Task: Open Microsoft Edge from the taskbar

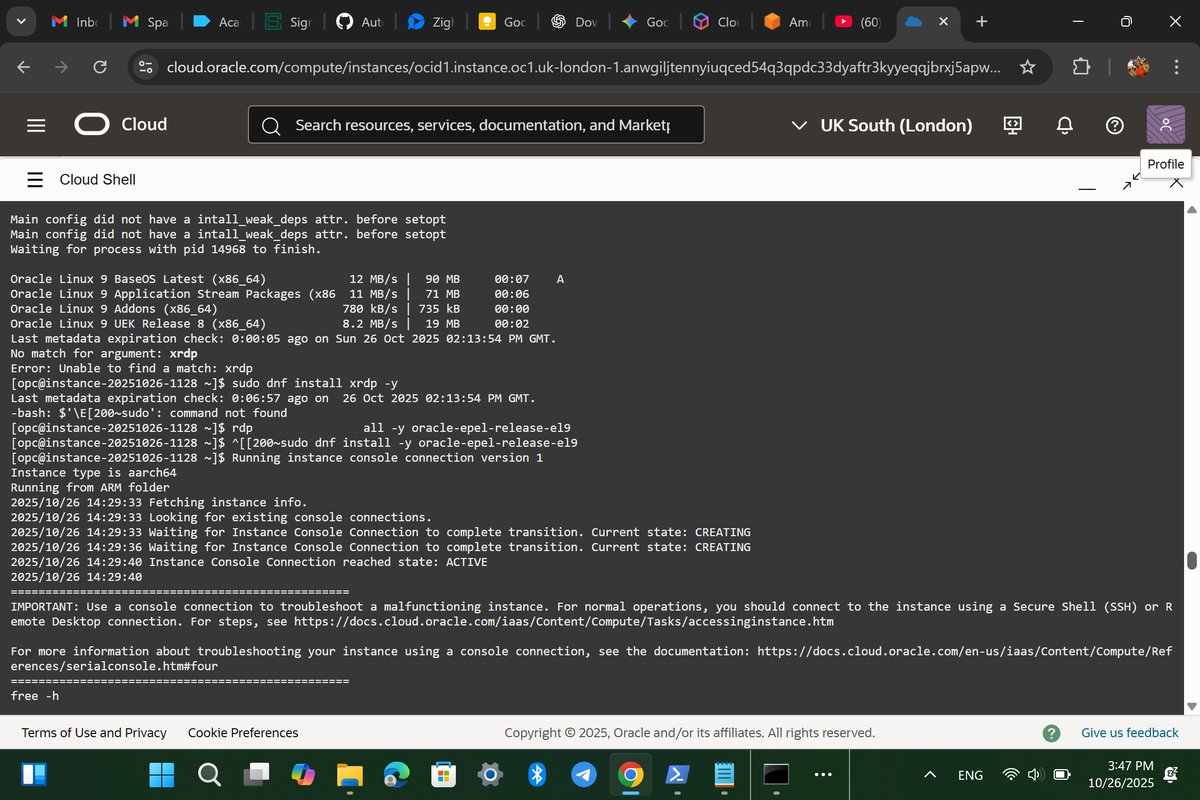Action: pyautogui.click(x=396, y=774)
